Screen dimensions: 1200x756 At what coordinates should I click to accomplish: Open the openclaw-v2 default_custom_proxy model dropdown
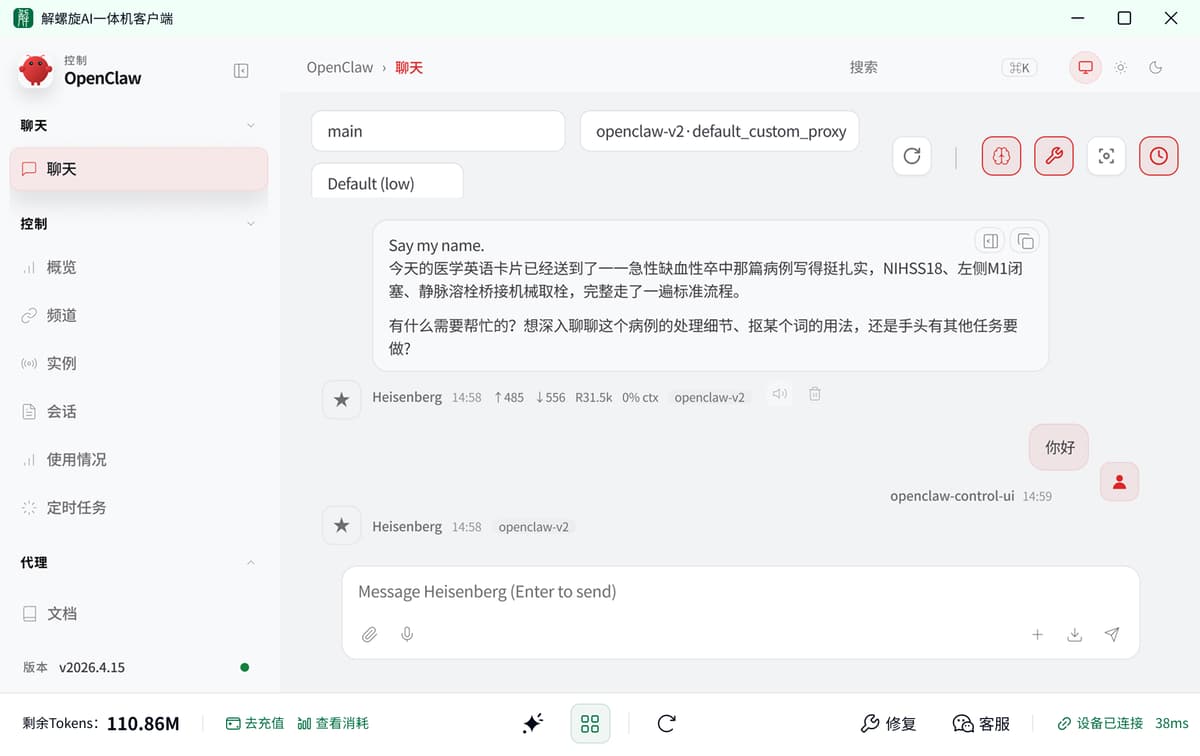tap(720, 131)
